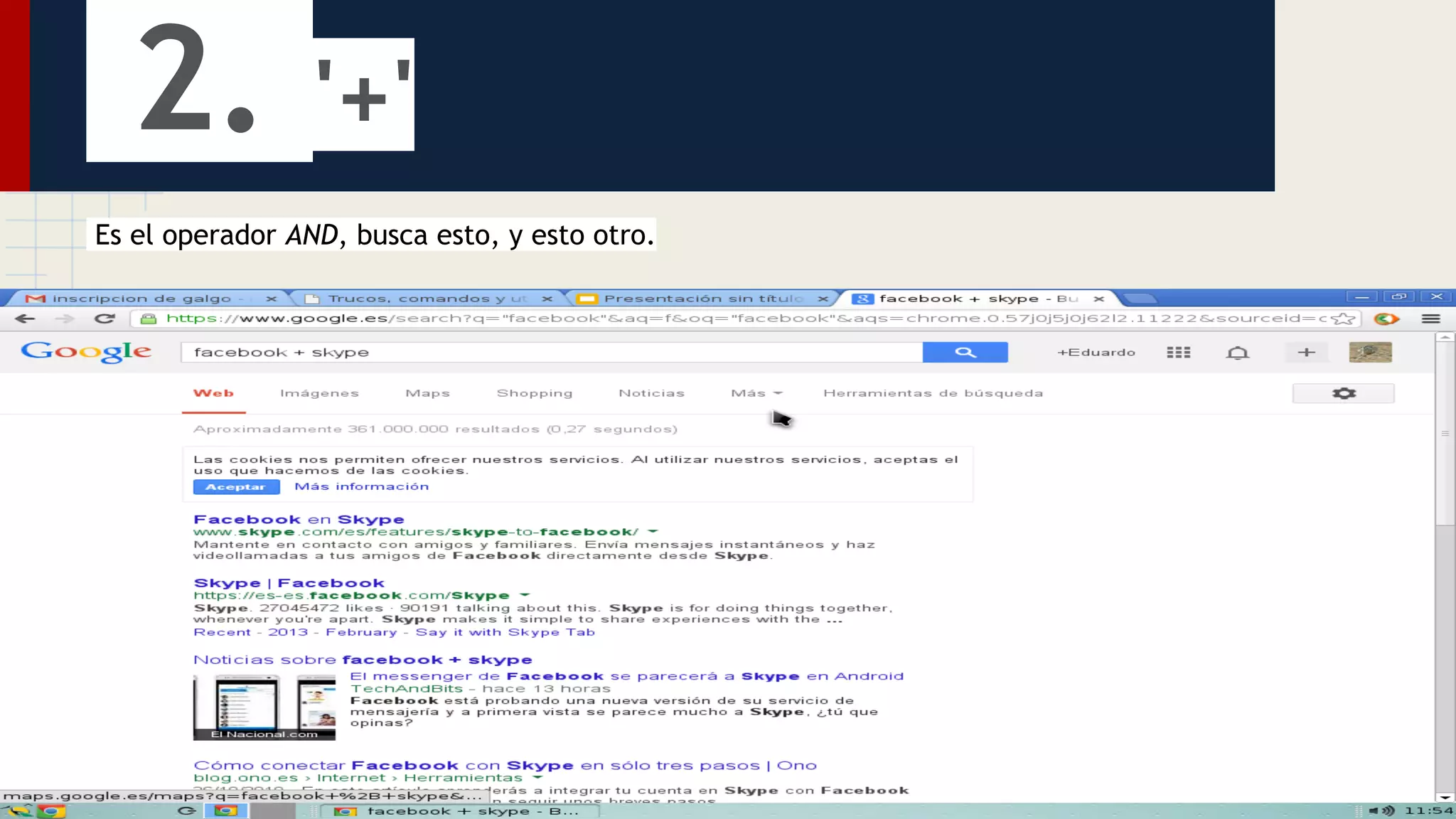Image resolution: width=1456 pixels, height=819 pixels.
Task: Click the blue search magnifier button
Action: [965, 352]
